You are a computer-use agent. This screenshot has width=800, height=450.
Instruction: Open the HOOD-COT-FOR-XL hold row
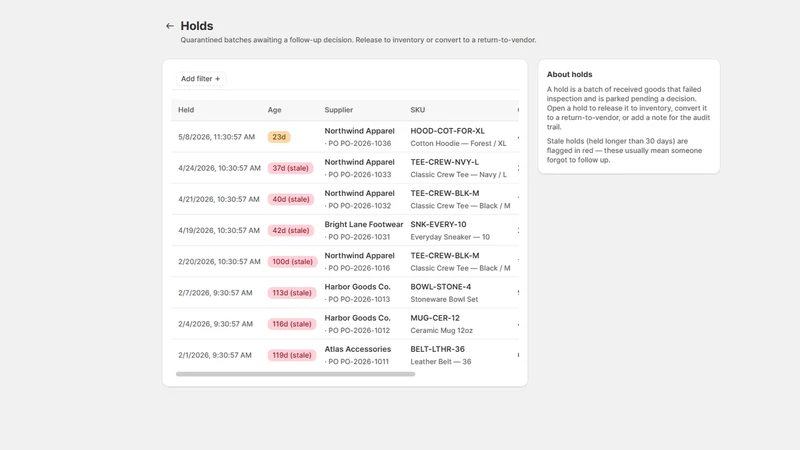click(x=345, y=137)
